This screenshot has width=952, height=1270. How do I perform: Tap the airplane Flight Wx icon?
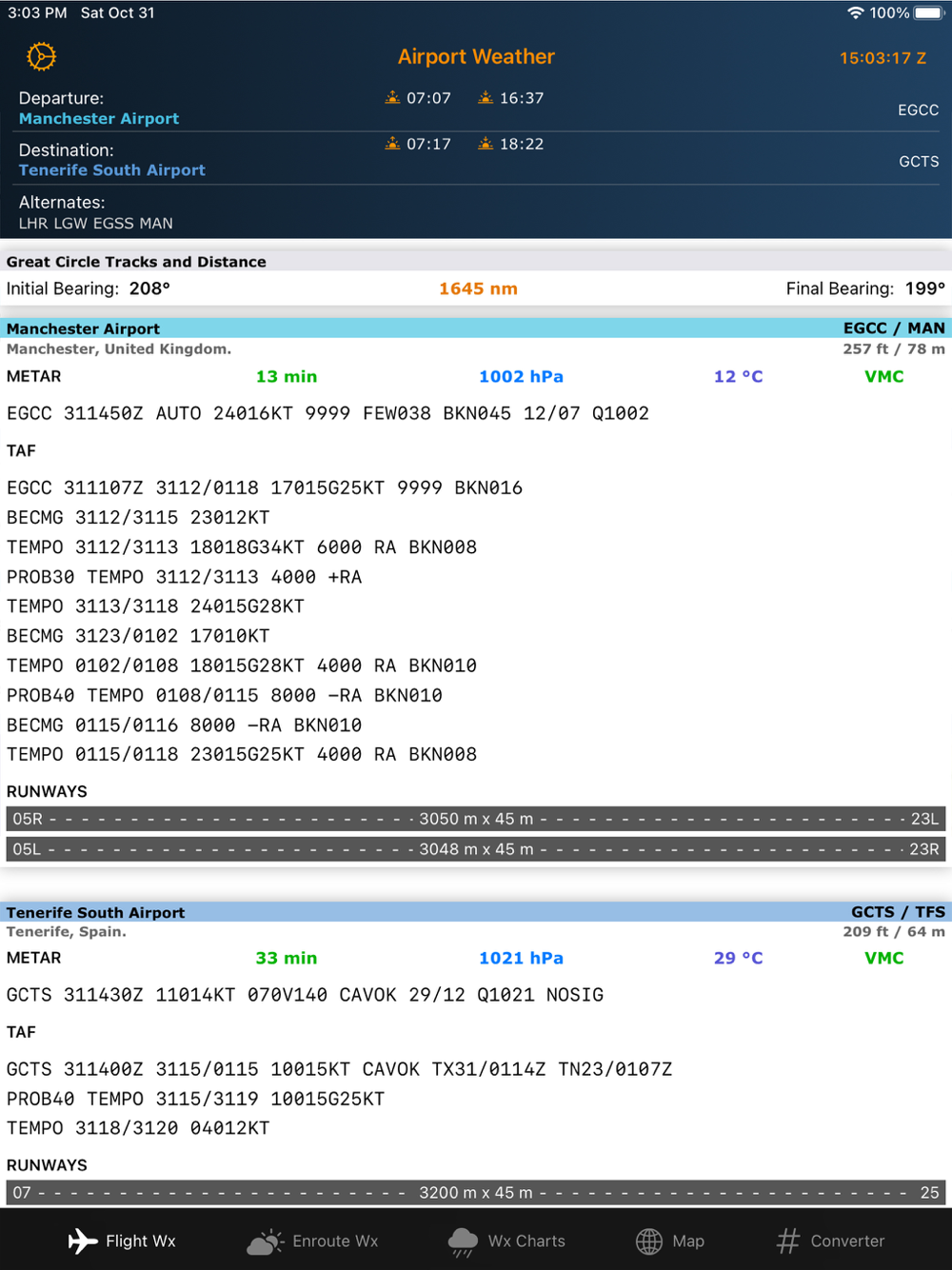click(83, 1240)
